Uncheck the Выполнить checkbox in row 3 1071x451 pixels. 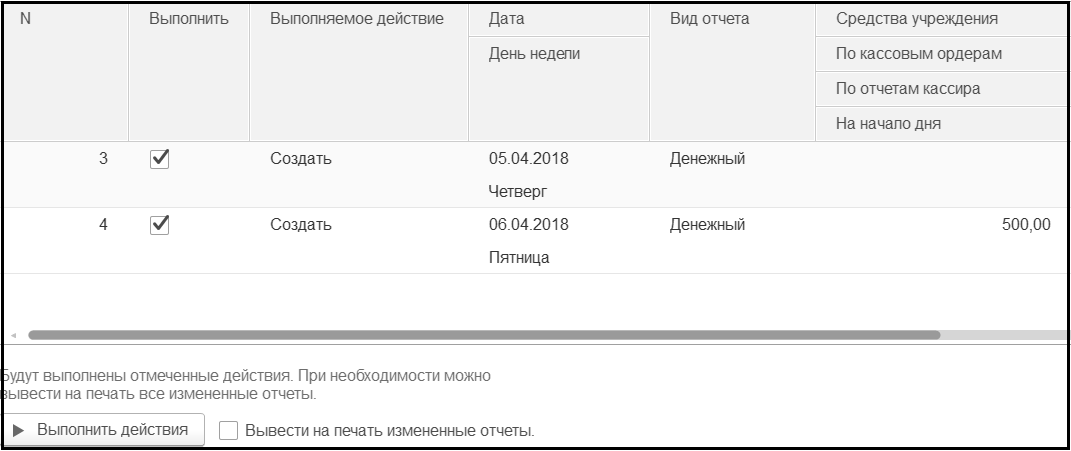tap(159, 159)
